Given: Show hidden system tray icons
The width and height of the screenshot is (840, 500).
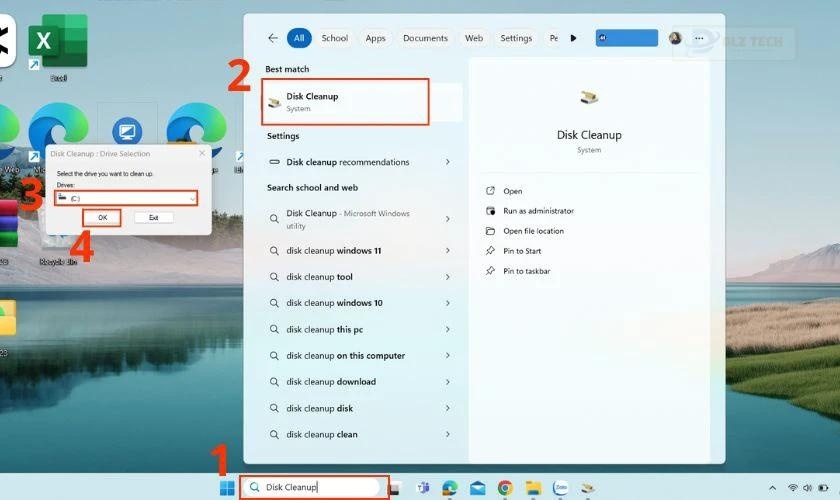Looking at the screenshot, I should pos(772,488).
